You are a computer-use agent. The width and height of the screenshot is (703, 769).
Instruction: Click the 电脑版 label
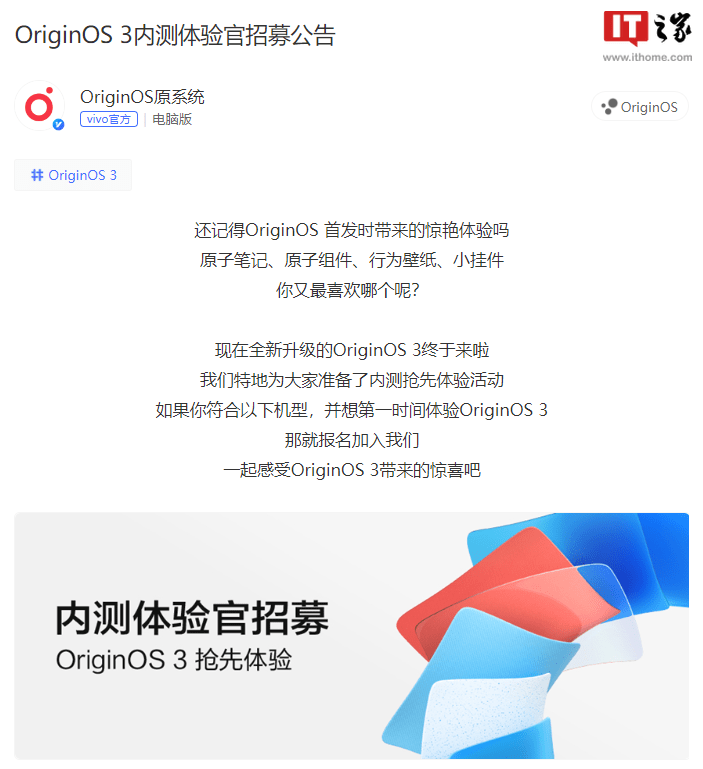click(172, 119)
